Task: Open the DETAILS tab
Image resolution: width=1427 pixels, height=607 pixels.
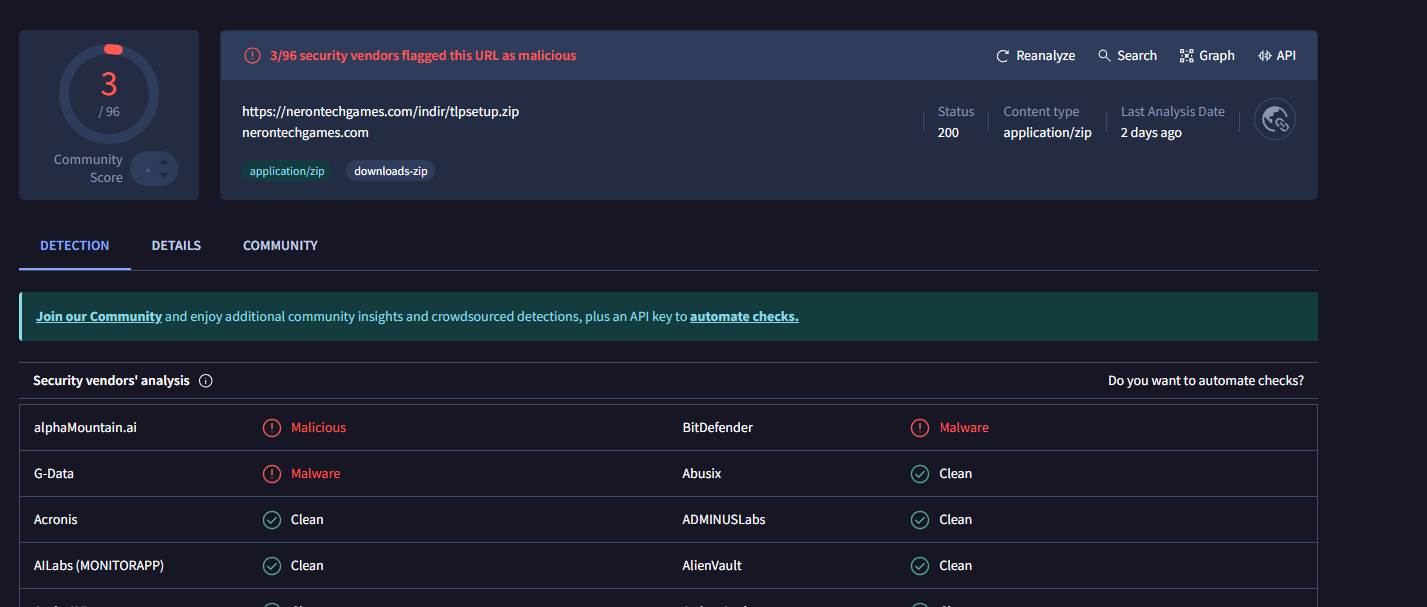Action: point(176,246)
